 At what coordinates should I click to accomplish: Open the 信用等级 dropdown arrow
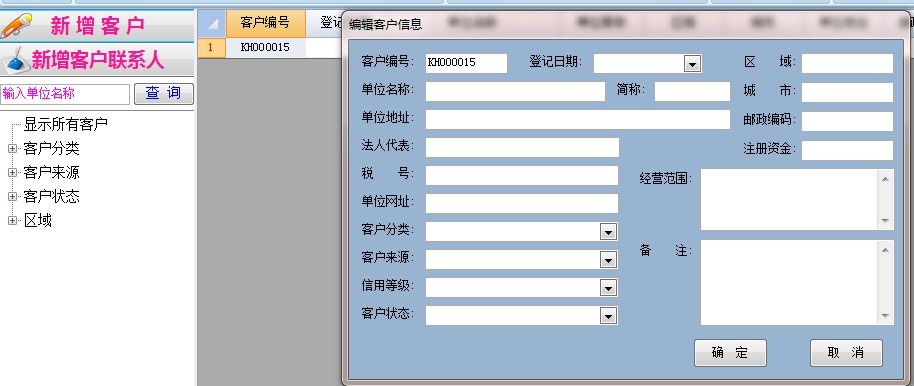[608, 288]
